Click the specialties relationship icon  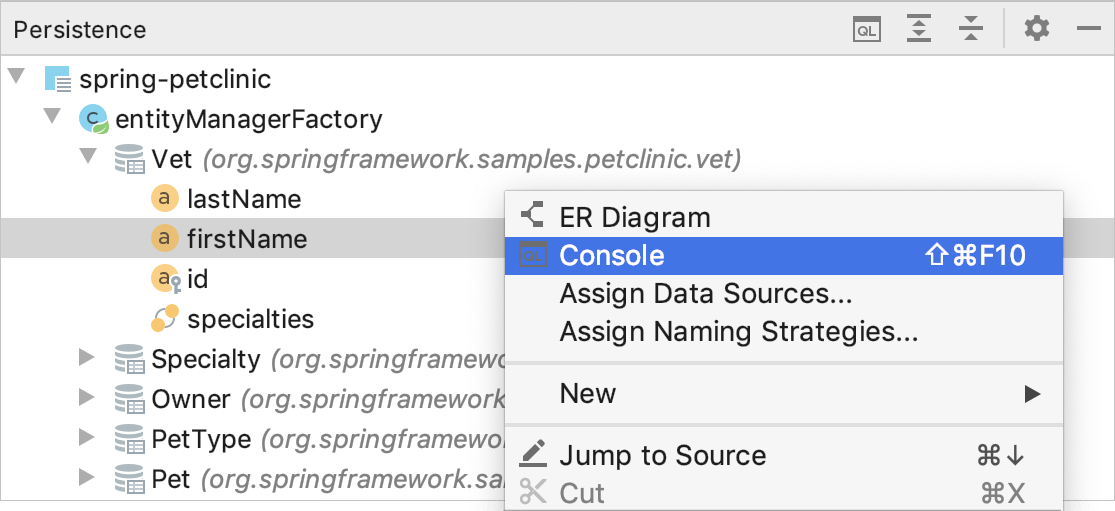click(x=166, y=319)
